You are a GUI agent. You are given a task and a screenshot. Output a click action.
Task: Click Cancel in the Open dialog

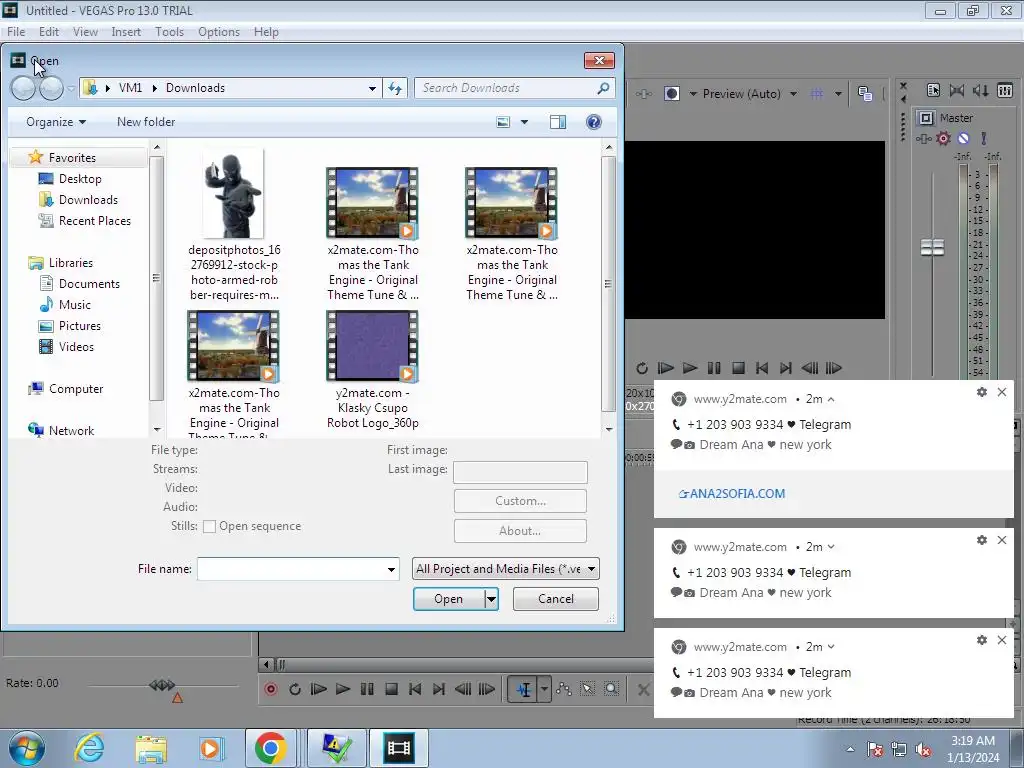click(556, 599)
